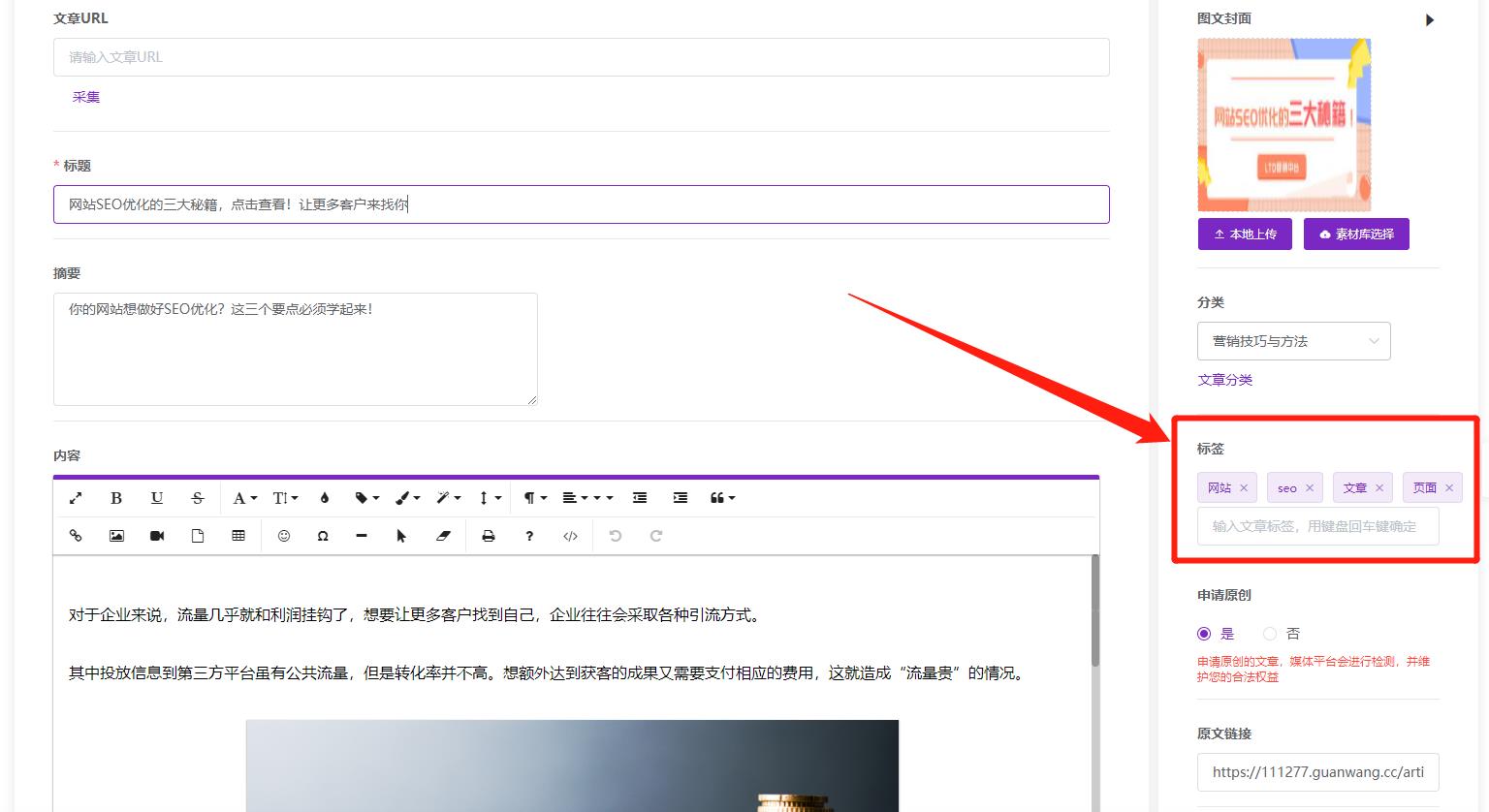The width and height of the screenshot is (1489, 812).
Task: Insert a horizontal line
Action: (x=362, y=536)
